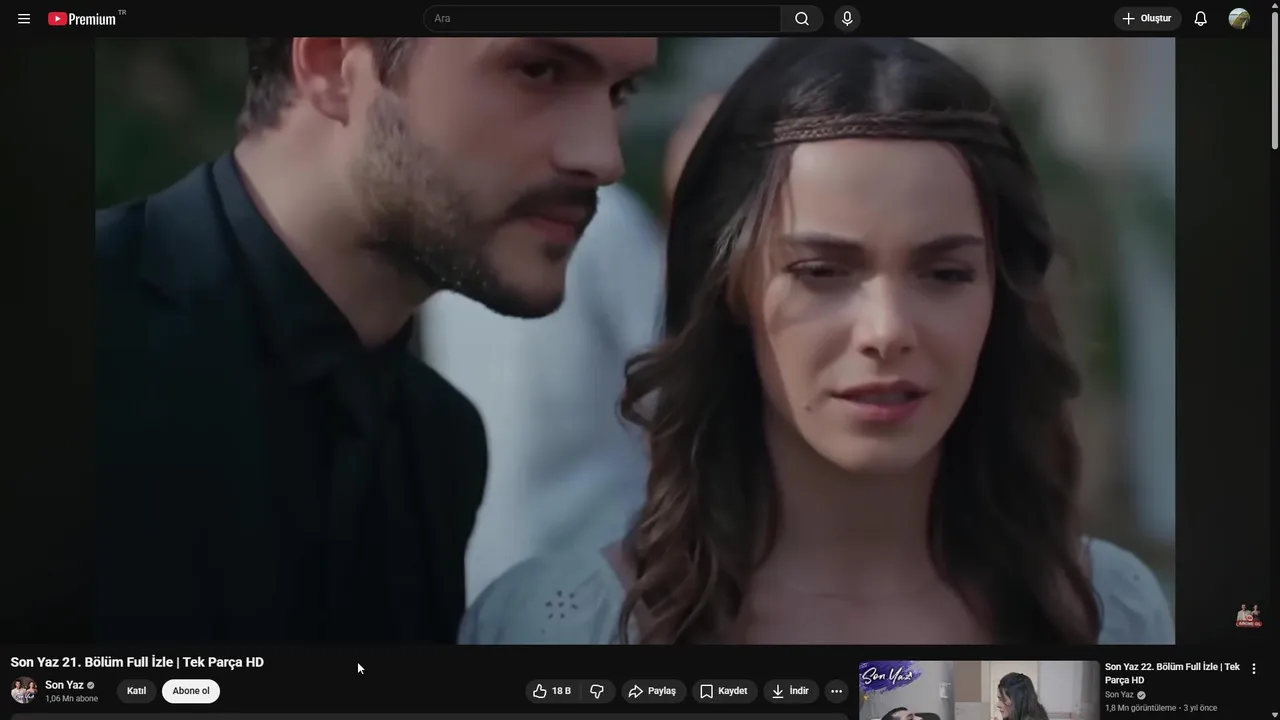Click the Katıl join button
Screen dimensions: 1280x720
tap(136, 691)
